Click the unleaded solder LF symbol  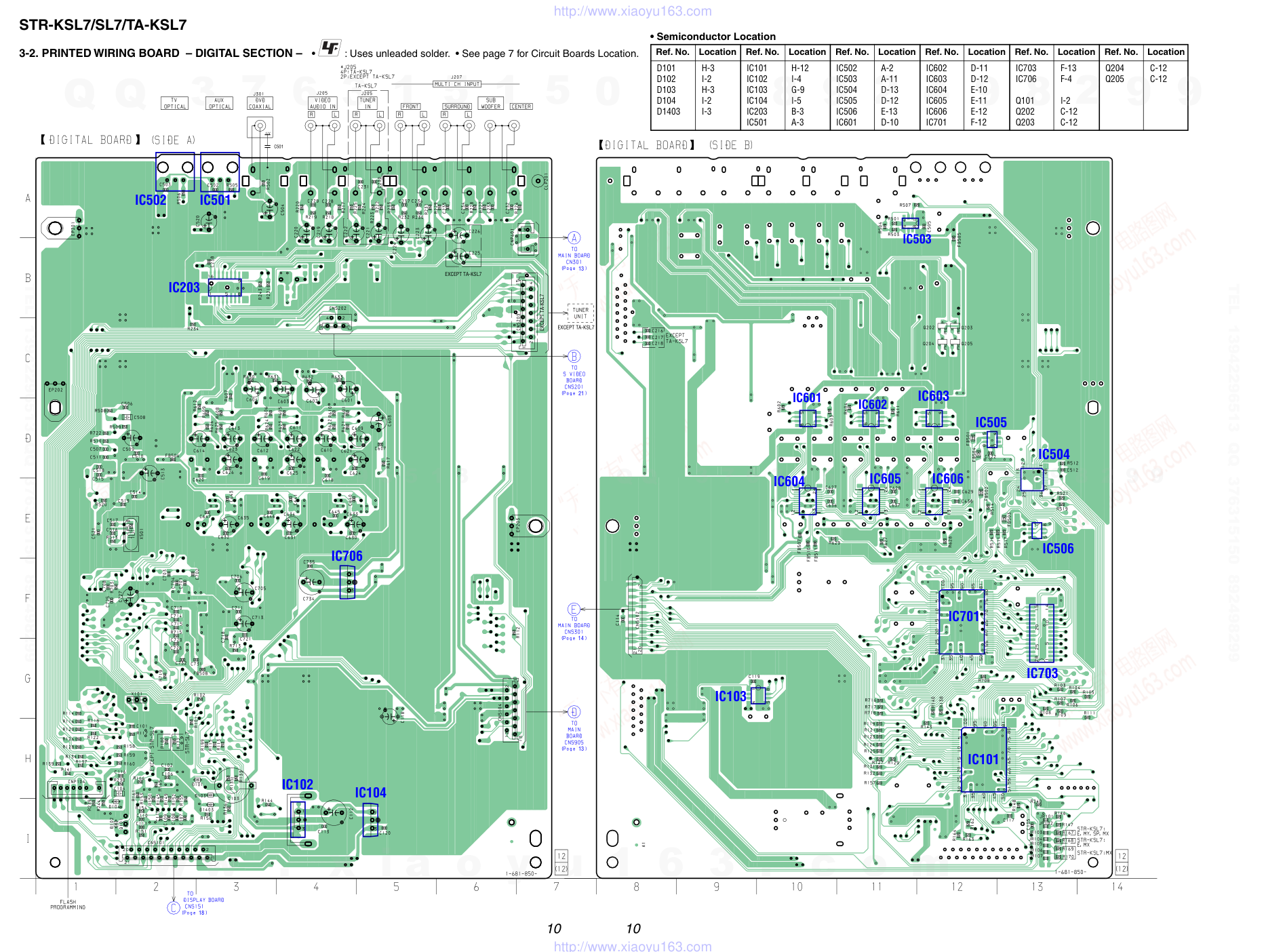330,48
